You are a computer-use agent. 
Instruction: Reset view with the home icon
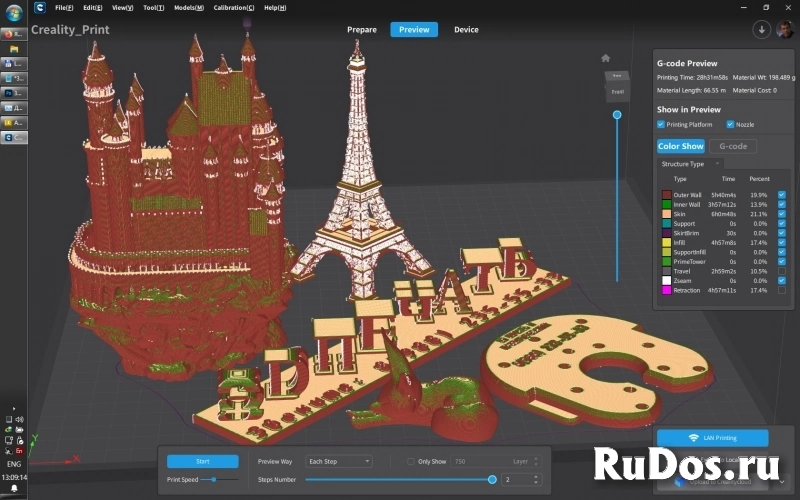(606, 58)
